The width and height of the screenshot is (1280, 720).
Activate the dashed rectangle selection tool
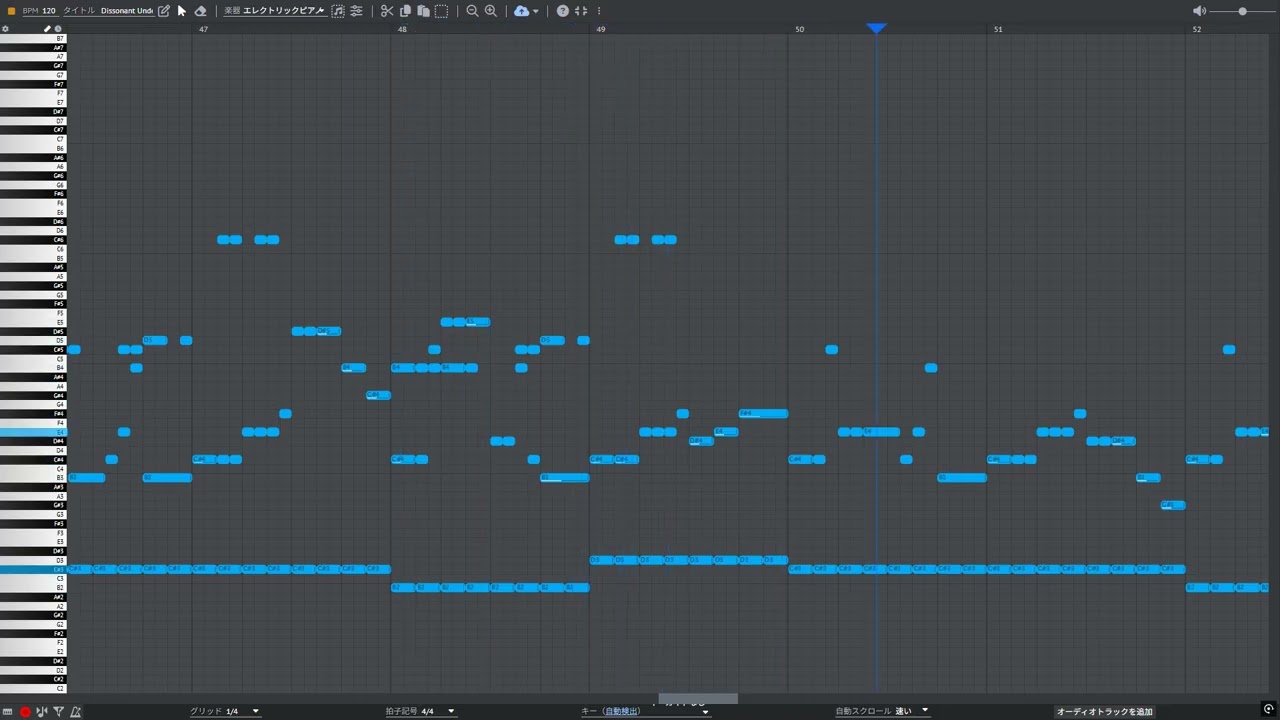coord(441,11)
